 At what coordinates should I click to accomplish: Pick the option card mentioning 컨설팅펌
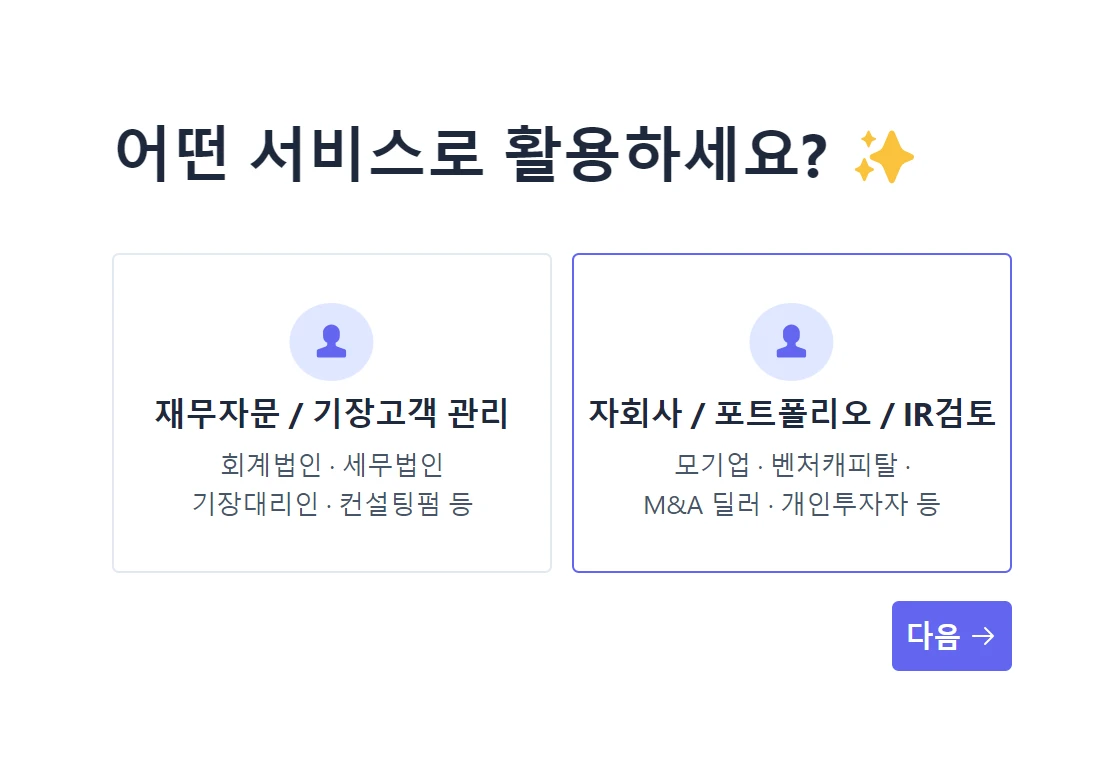click(332, 413)
